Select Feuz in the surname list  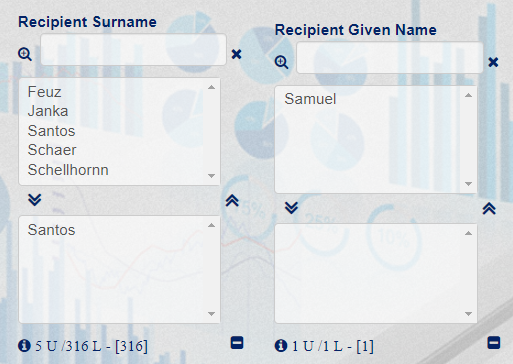point(44,92)
